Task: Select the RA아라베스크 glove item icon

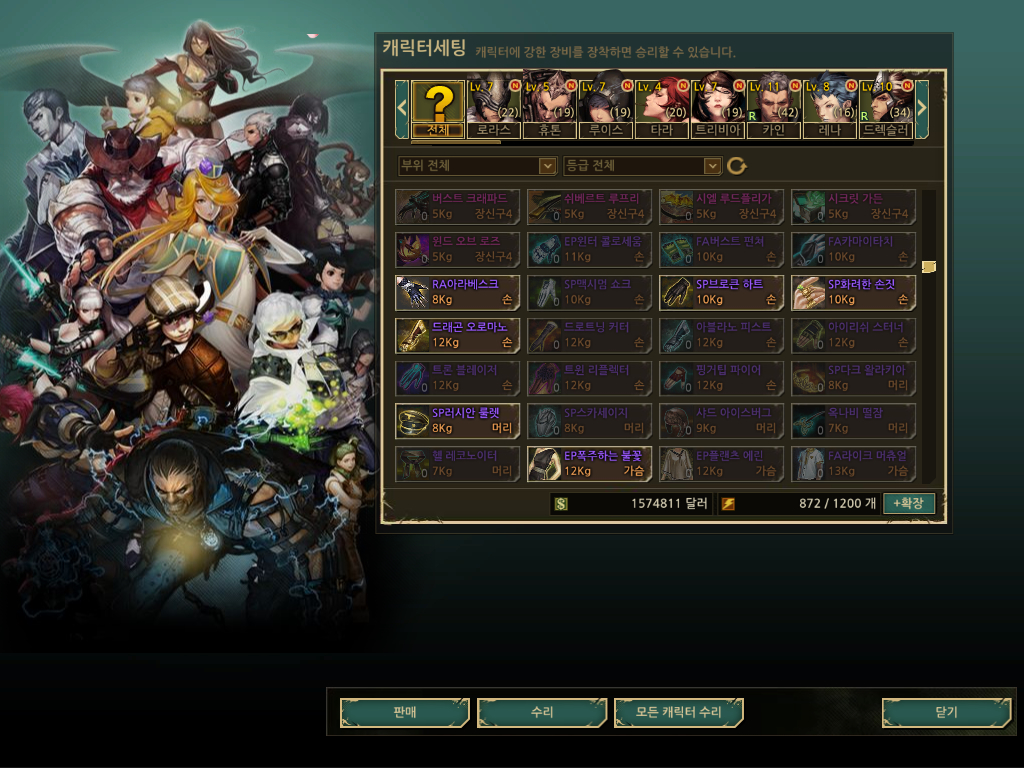Action: tap(413, 293)
